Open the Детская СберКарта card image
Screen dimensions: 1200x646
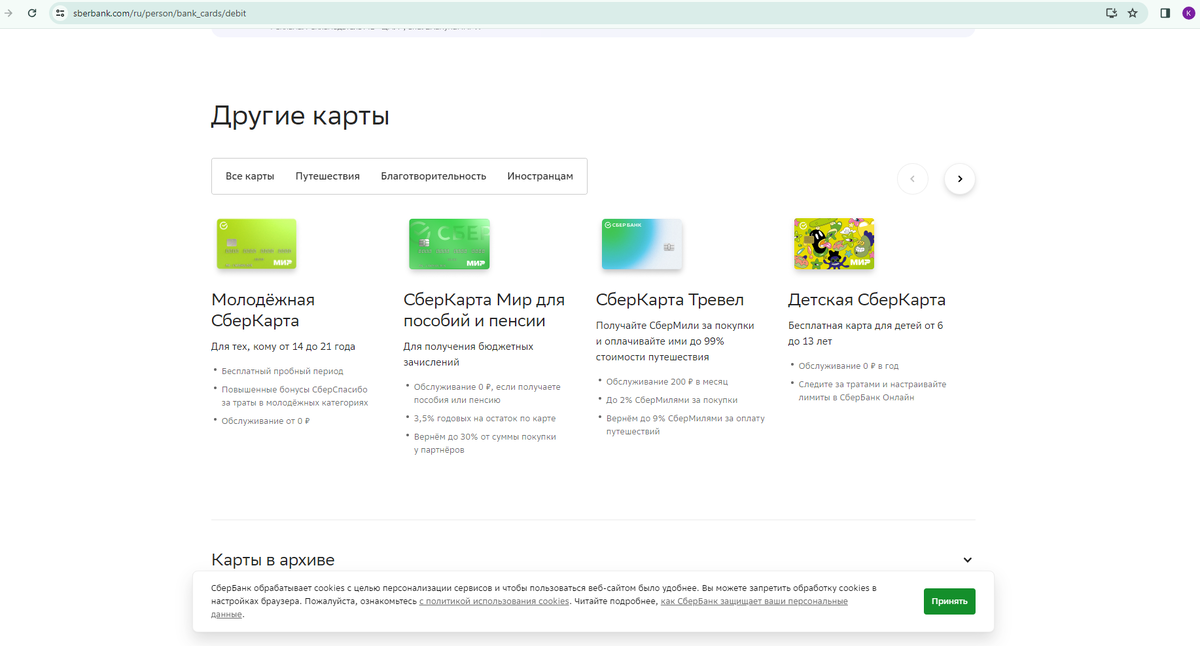pos(834,244)
